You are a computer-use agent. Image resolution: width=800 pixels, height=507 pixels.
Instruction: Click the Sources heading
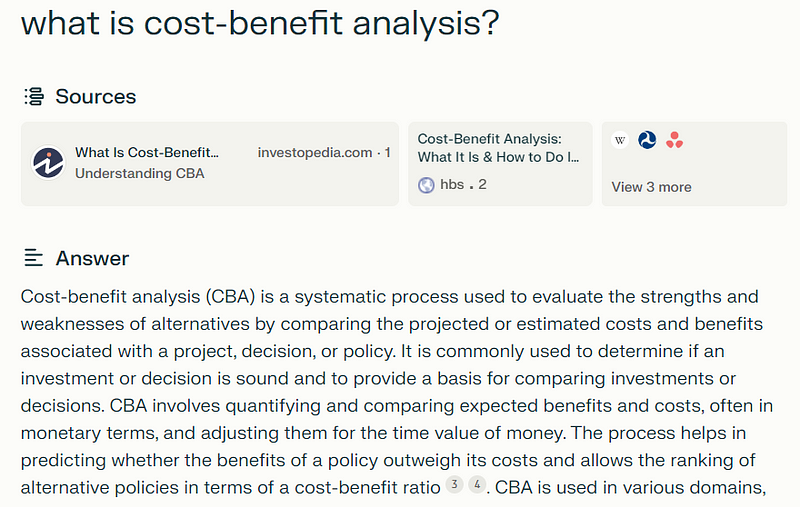[96, 97]
